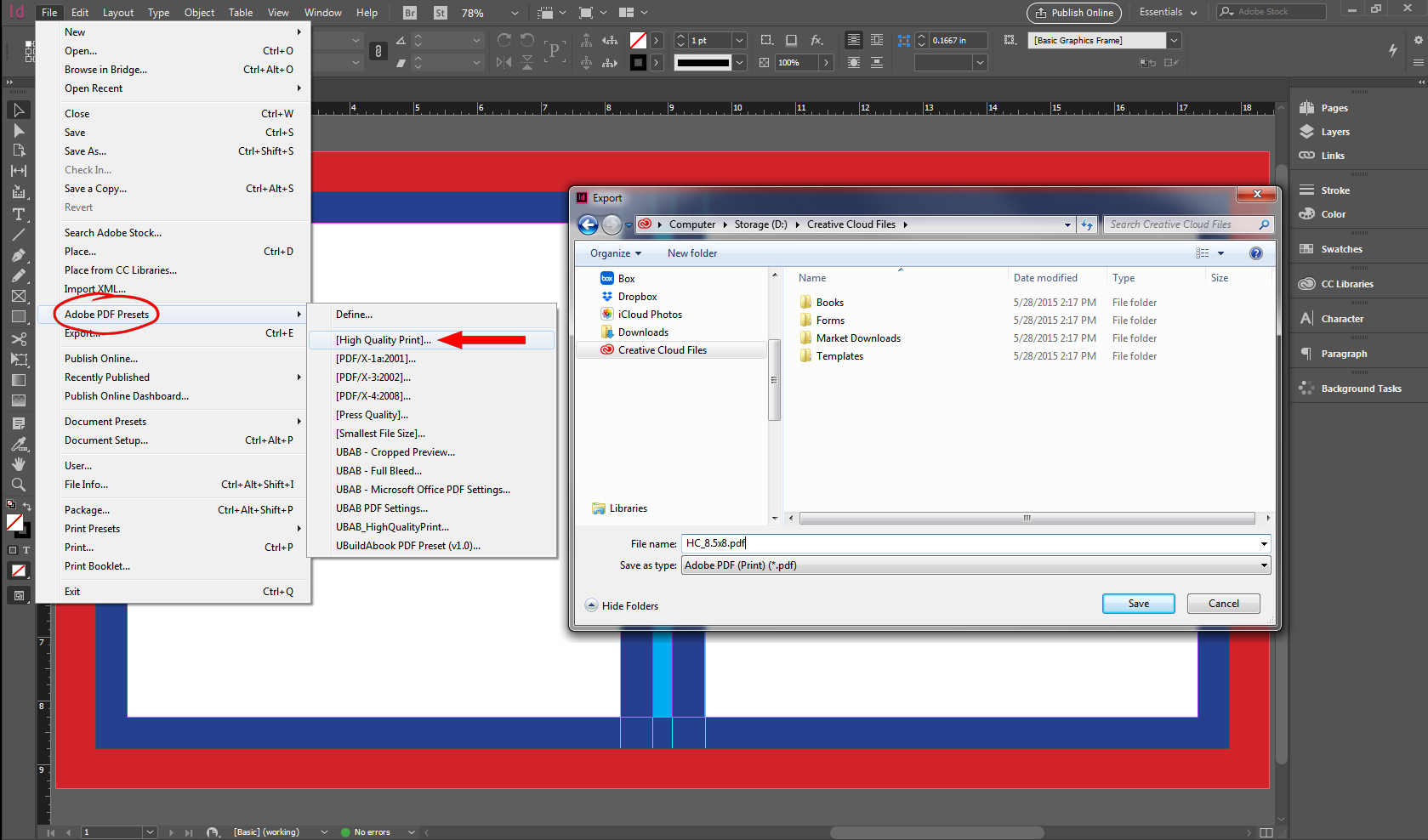Select the Pen tool

19,255
